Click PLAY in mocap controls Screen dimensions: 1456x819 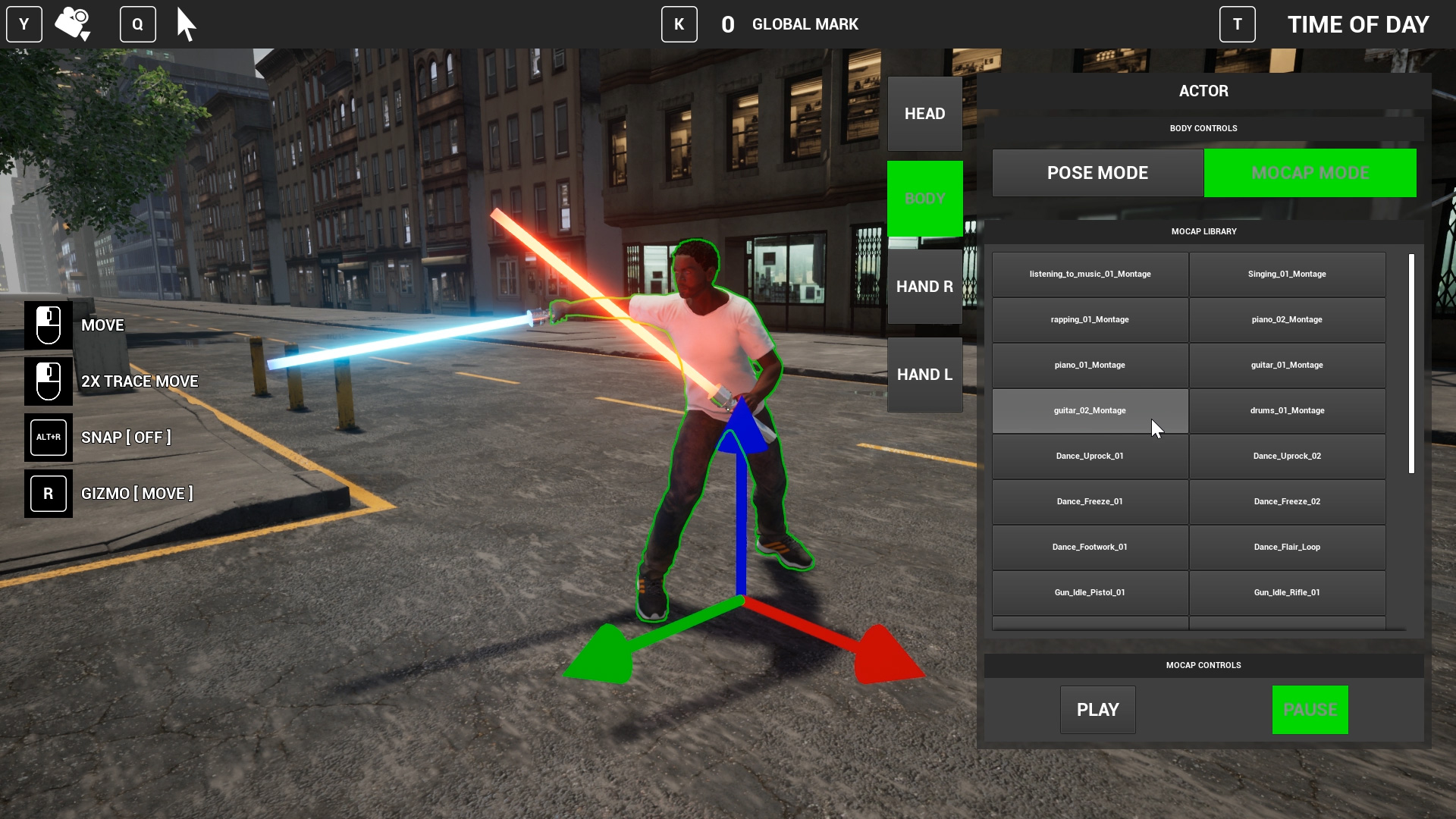1097,710
